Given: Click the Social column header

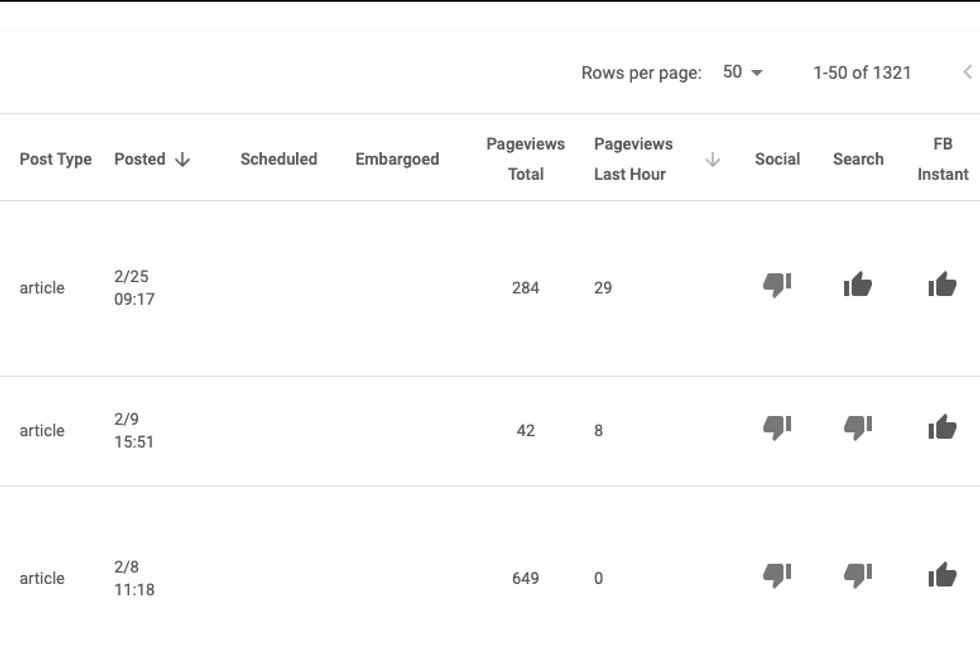Looking at the screenshot, I should [777, 159].
